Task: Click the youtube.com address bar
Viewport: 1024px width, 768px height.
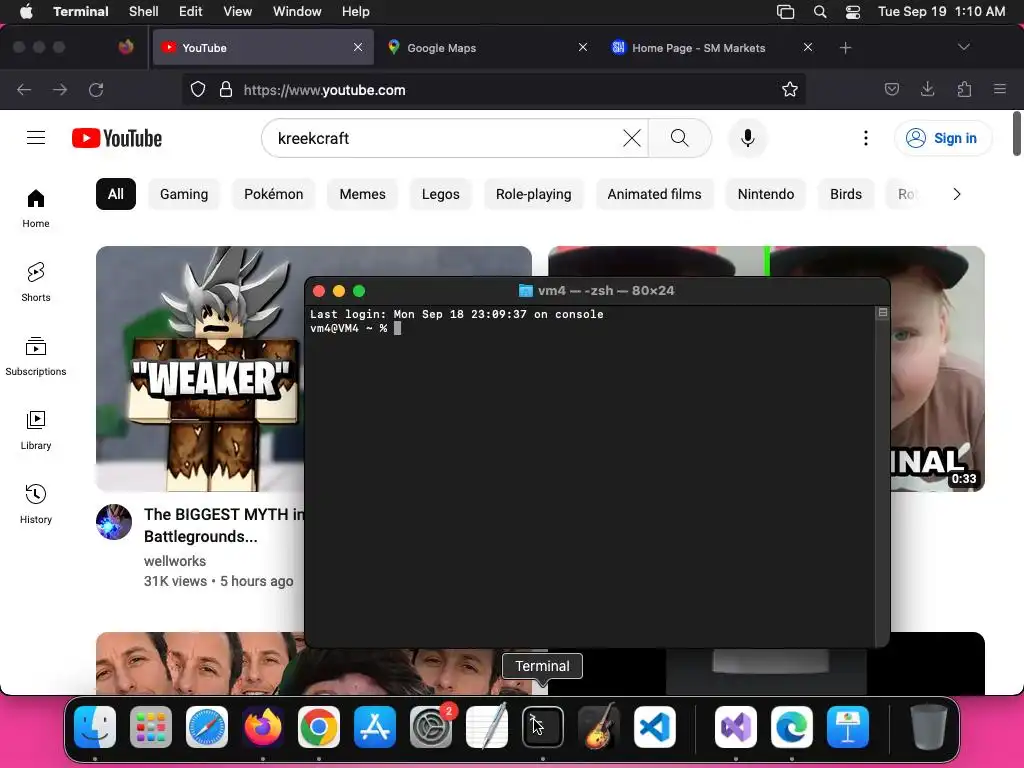Action: [x=493, y=89]
